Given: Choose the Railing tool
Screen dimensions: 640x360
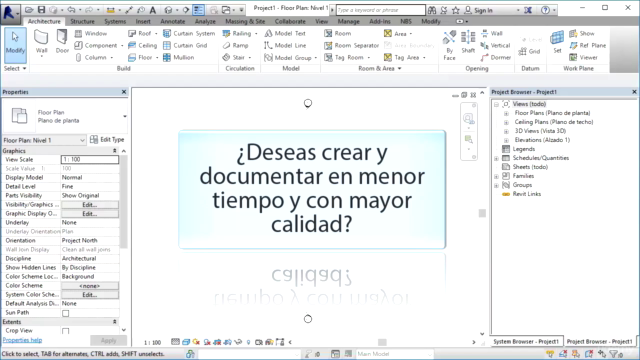Looking at the screenshot, I should point(237,33).
